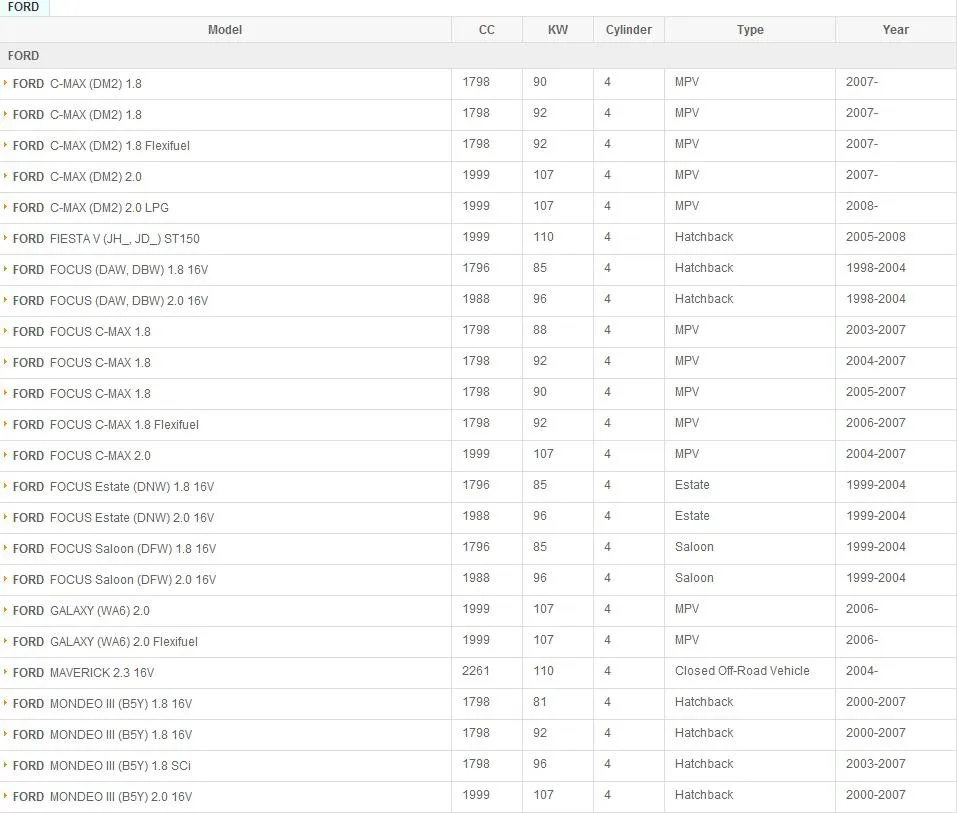Click Estate type in FOCUS Estate 1.8 16V row
957x813 pixels.
click(x=692, y=485)
